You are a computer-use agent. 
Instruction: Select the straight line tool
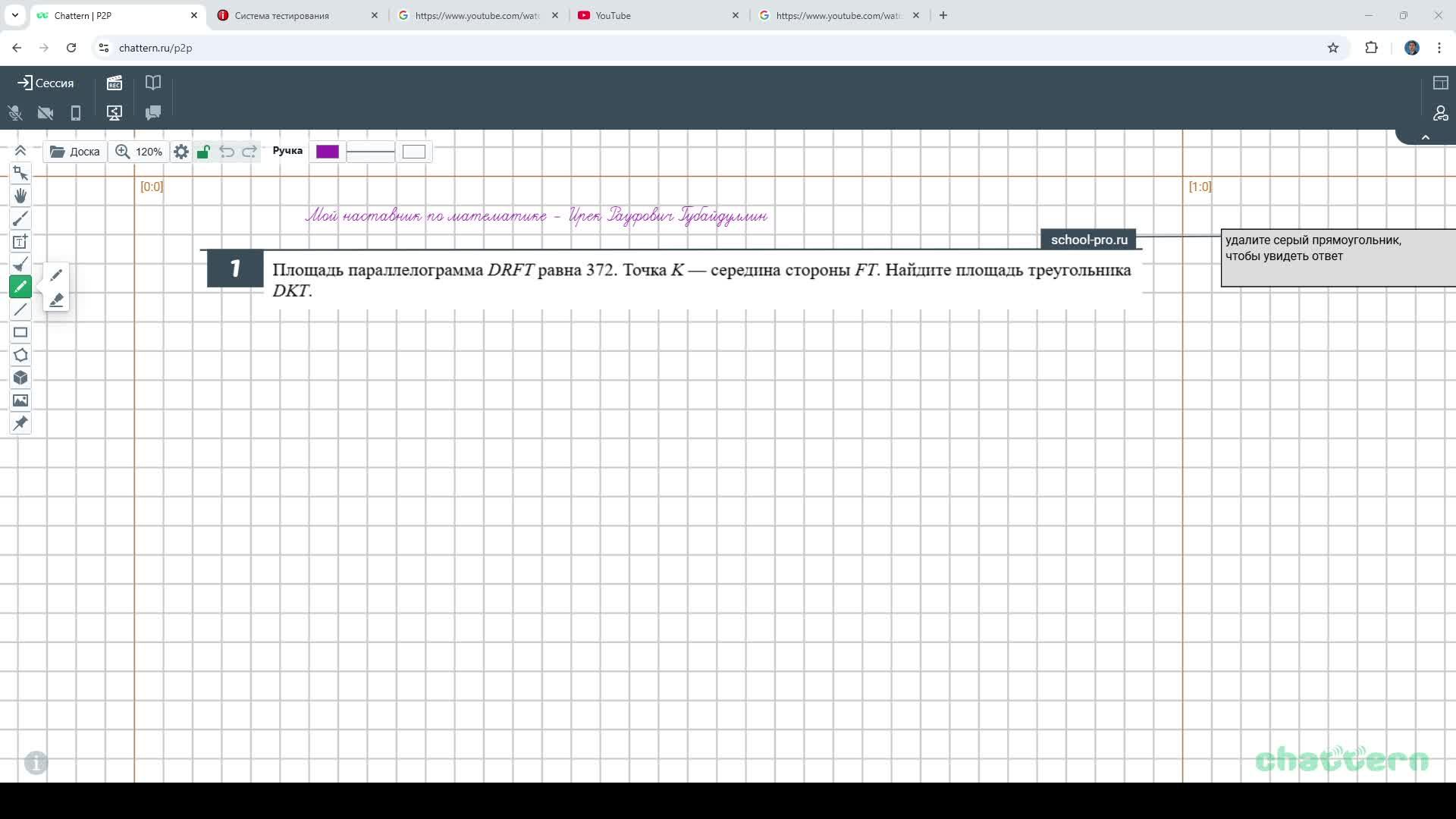point(20,309)
